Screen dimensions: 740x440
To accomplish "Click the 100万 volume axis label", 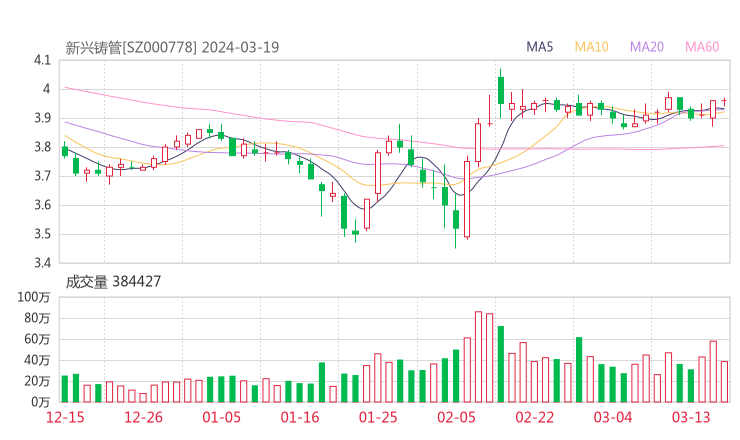I will [34, 298].
